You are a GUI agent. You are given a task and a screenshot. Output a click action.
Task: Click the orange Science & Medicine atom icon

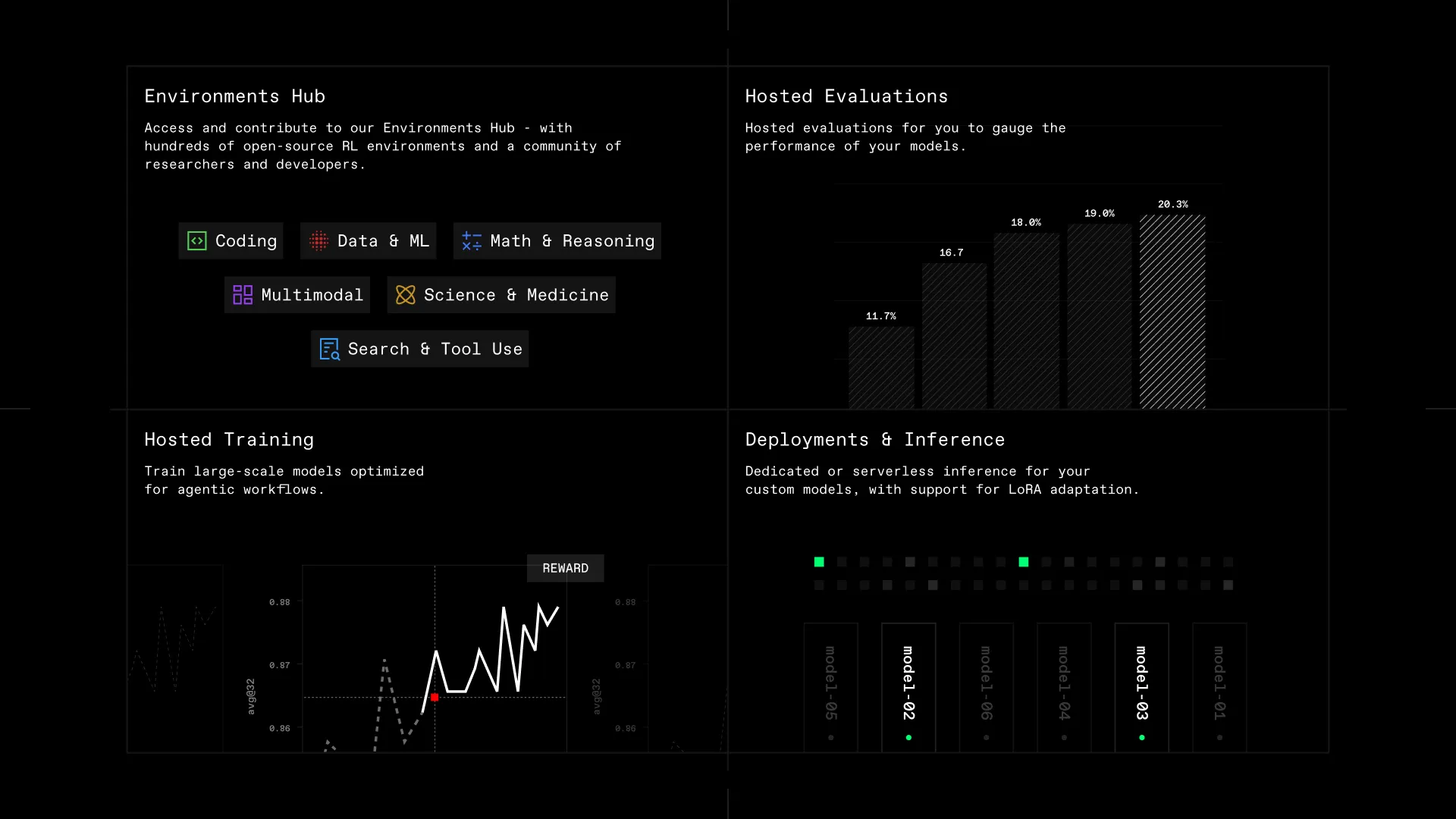[x=406, y=295]
